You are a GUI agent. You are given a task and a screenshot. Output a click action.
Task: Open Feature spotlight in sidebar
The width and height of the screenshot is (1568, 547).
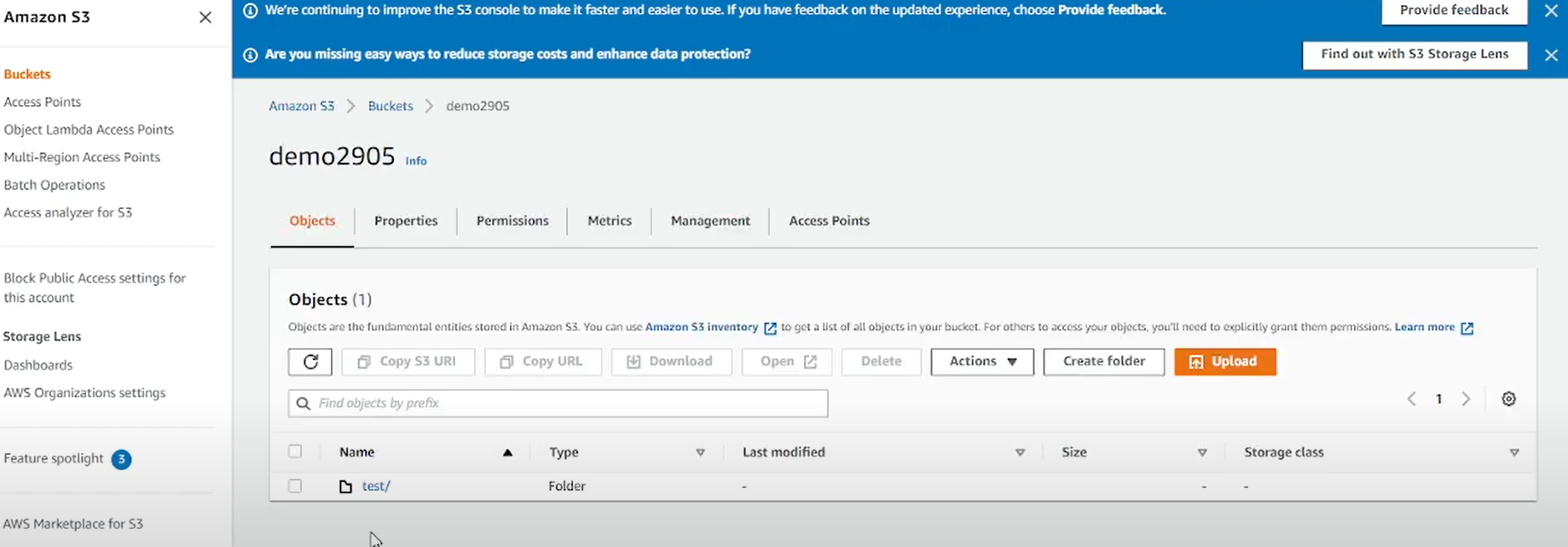54,459
